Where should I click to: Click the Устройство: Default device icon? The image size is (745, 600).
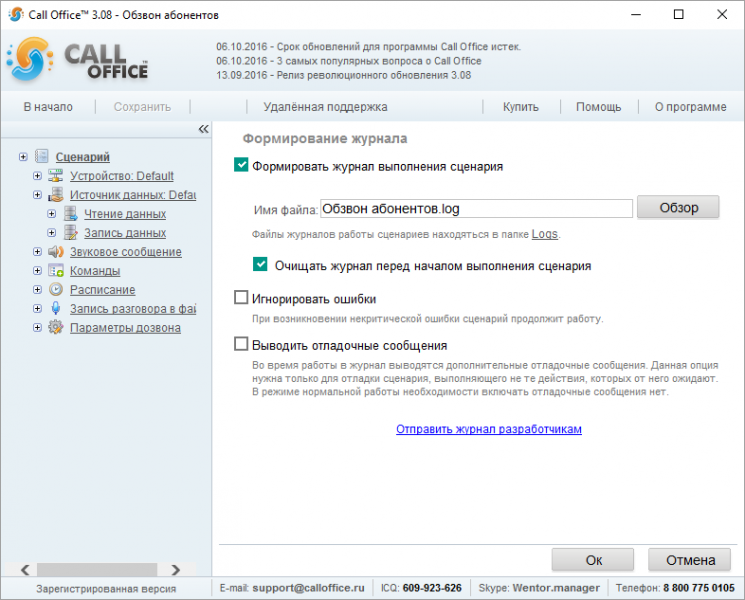pos(56,175)
